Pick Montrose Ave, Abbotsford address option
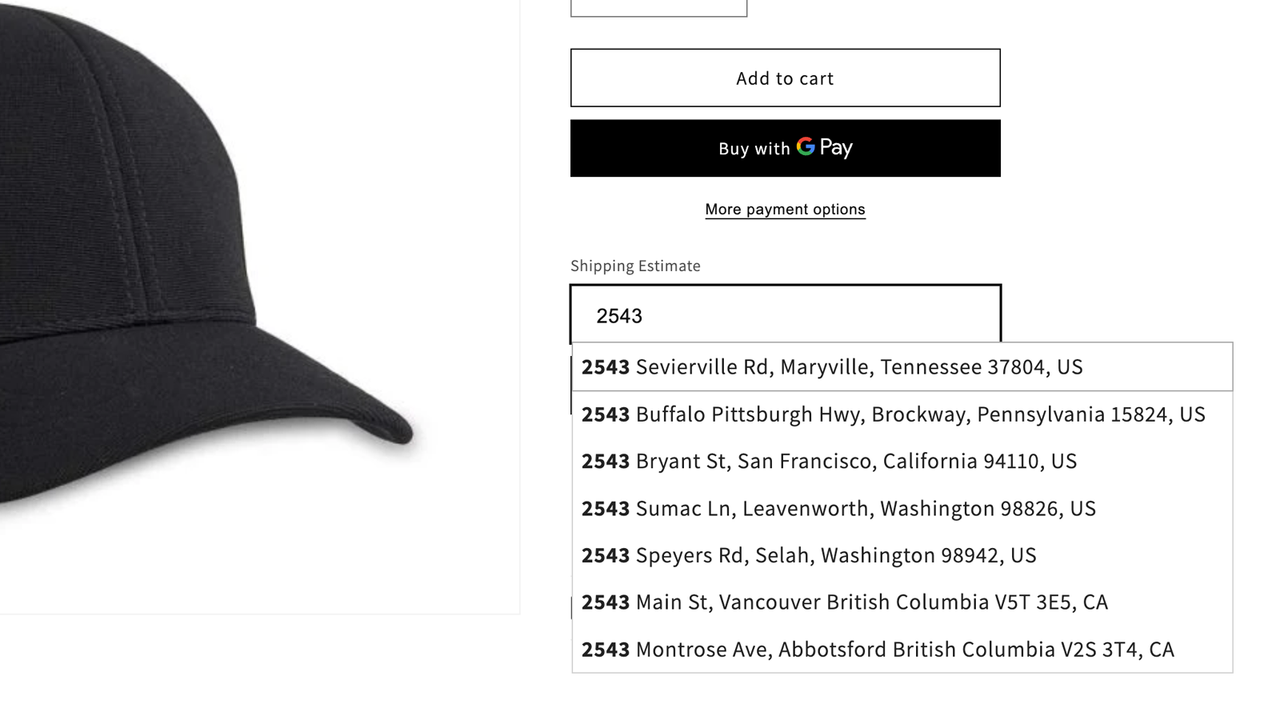Screen dimensions: 1280x720 (904, 649)
